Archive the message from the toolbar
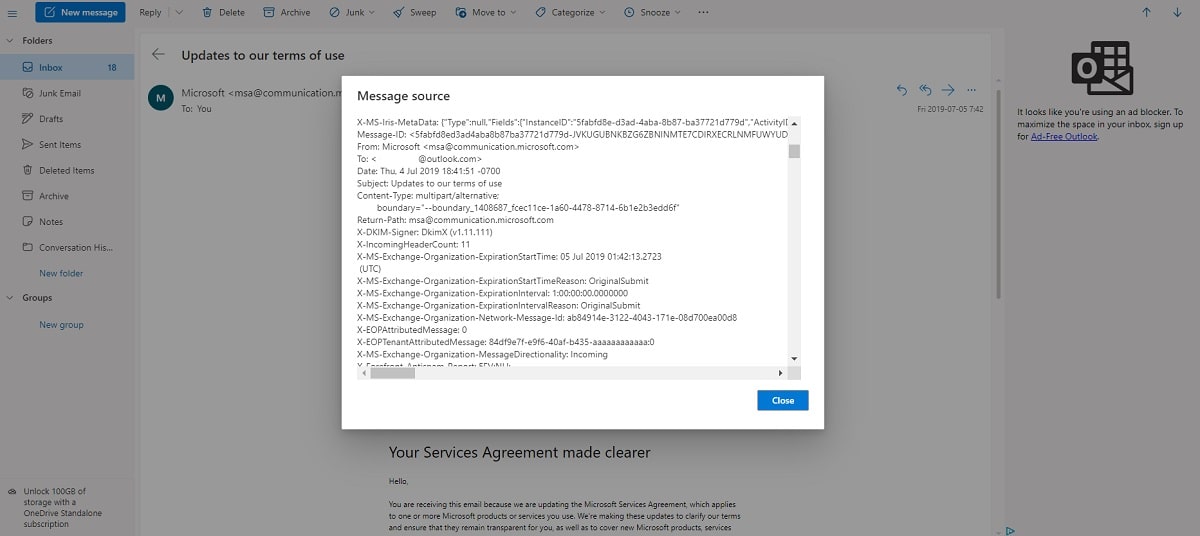This screenshot has width=1200, height=536. click(x=287, y=12)
